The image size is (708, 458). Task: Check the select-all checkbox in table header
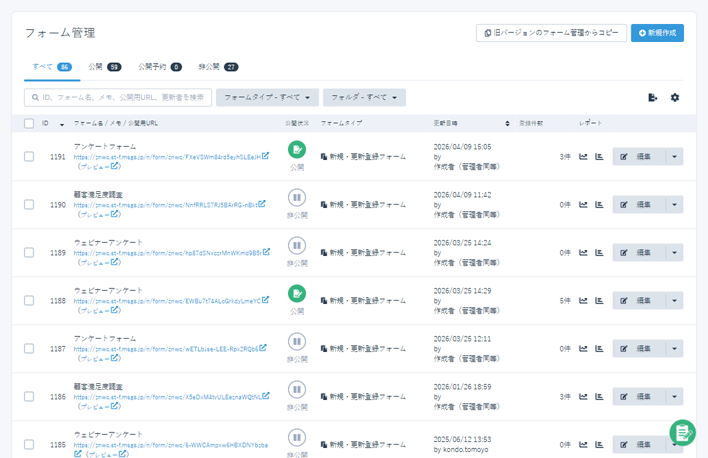[29, 123]
